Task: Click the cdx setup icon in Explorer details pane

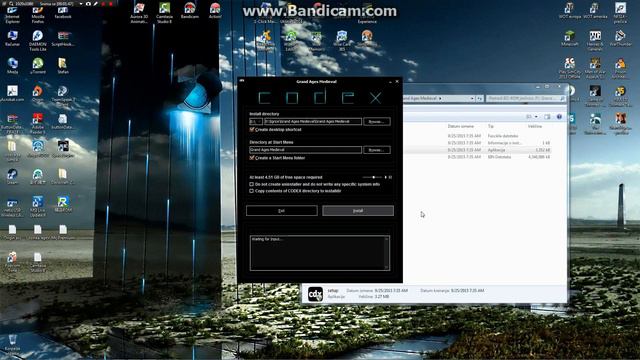Action: click(315, 294)
